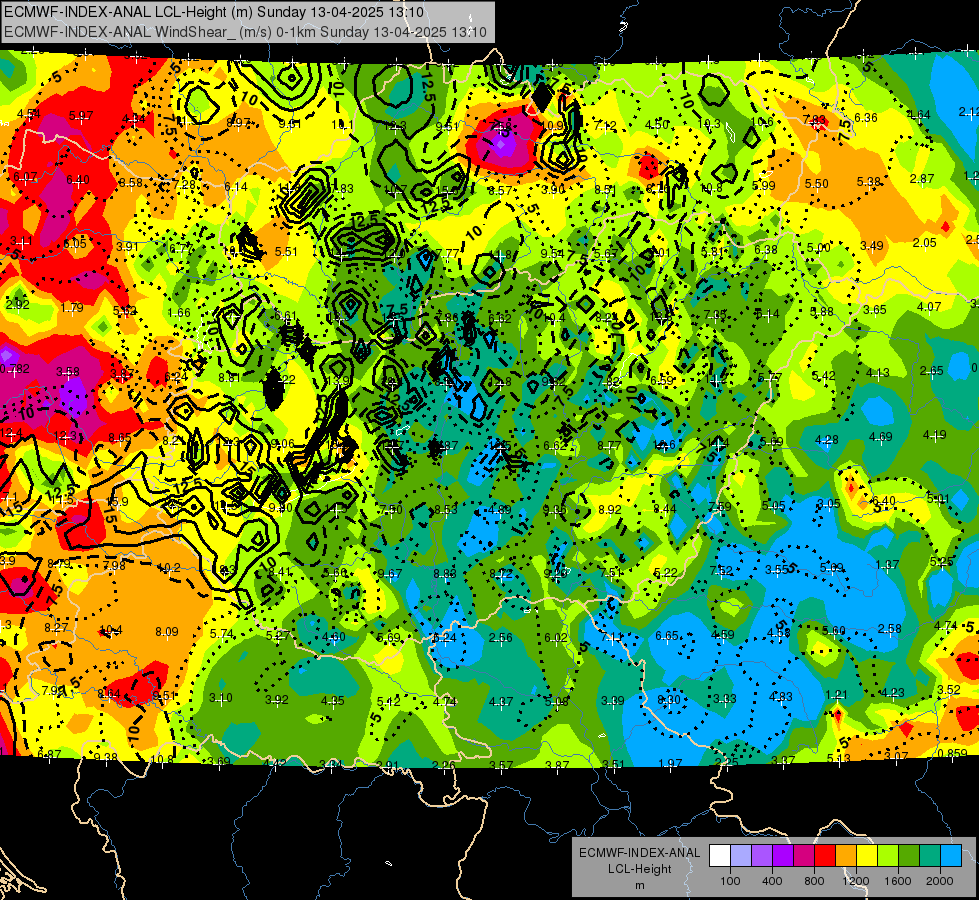
Task: Click the wind shear value 5.25
Action: (x=942, y=561)
